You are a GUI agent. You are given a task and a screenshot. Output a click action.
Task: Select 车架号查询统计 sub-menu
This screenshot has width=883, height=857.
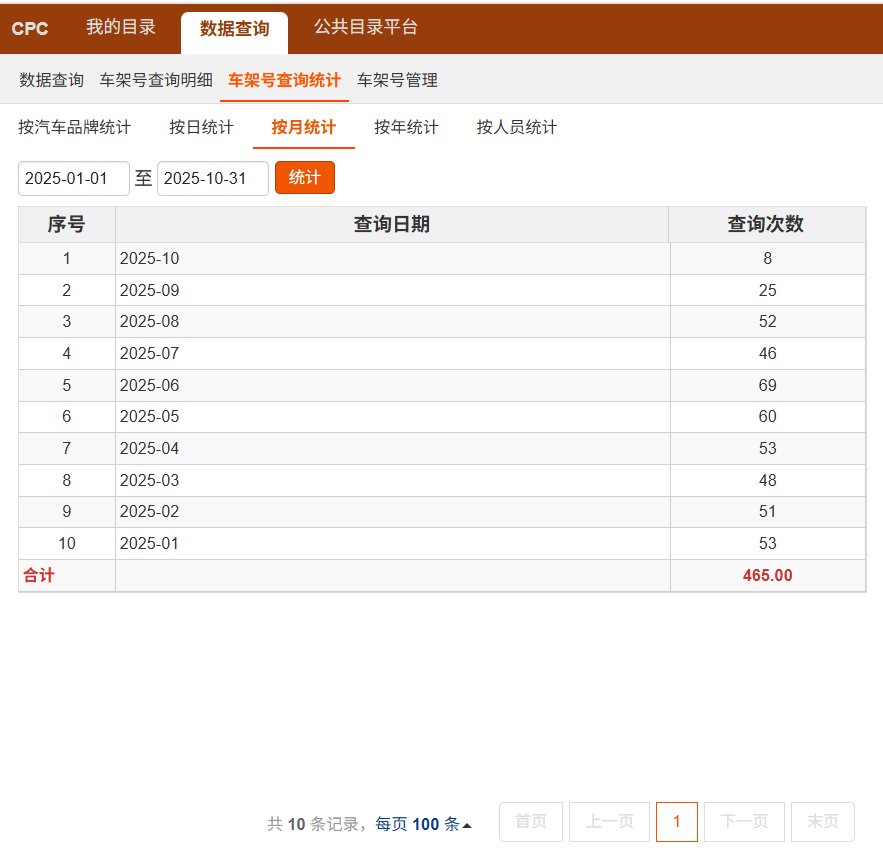click(284, 80)
